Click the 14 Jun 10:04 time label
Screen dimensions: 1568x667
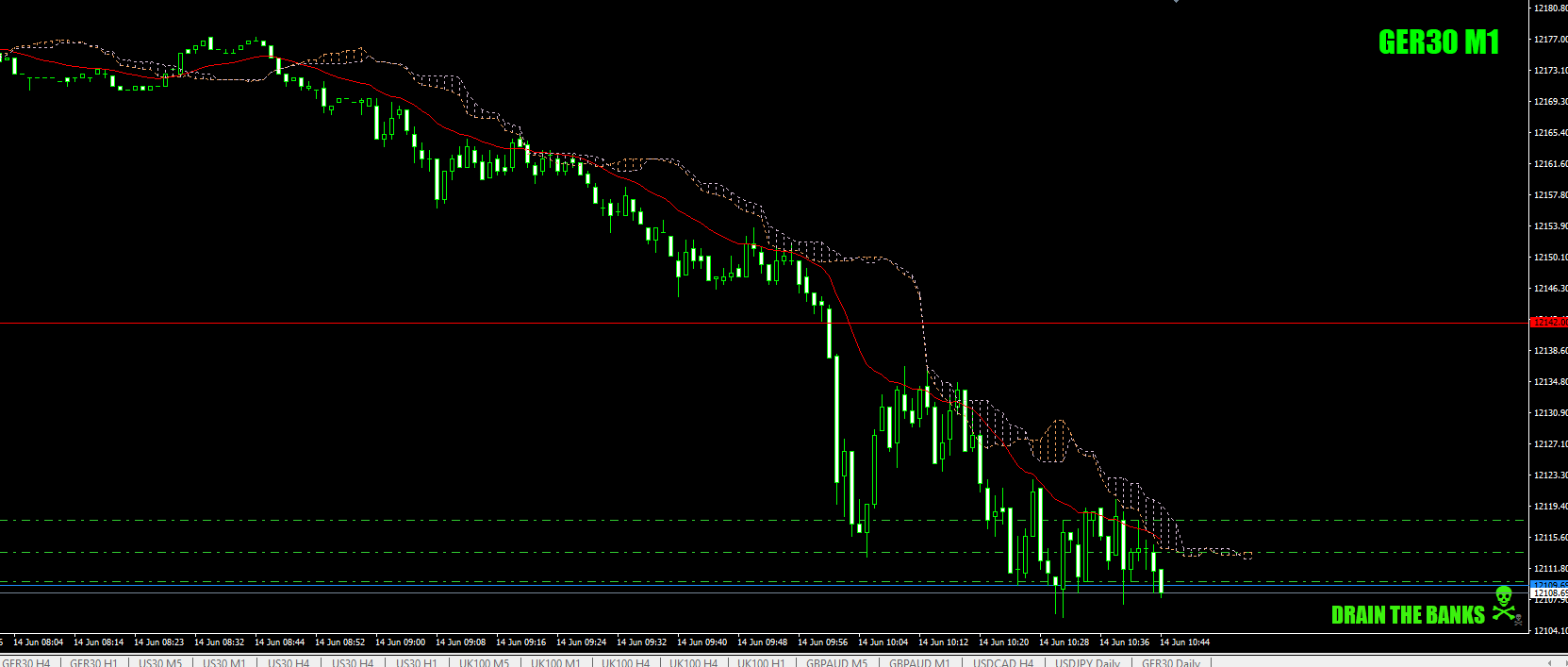883,642
